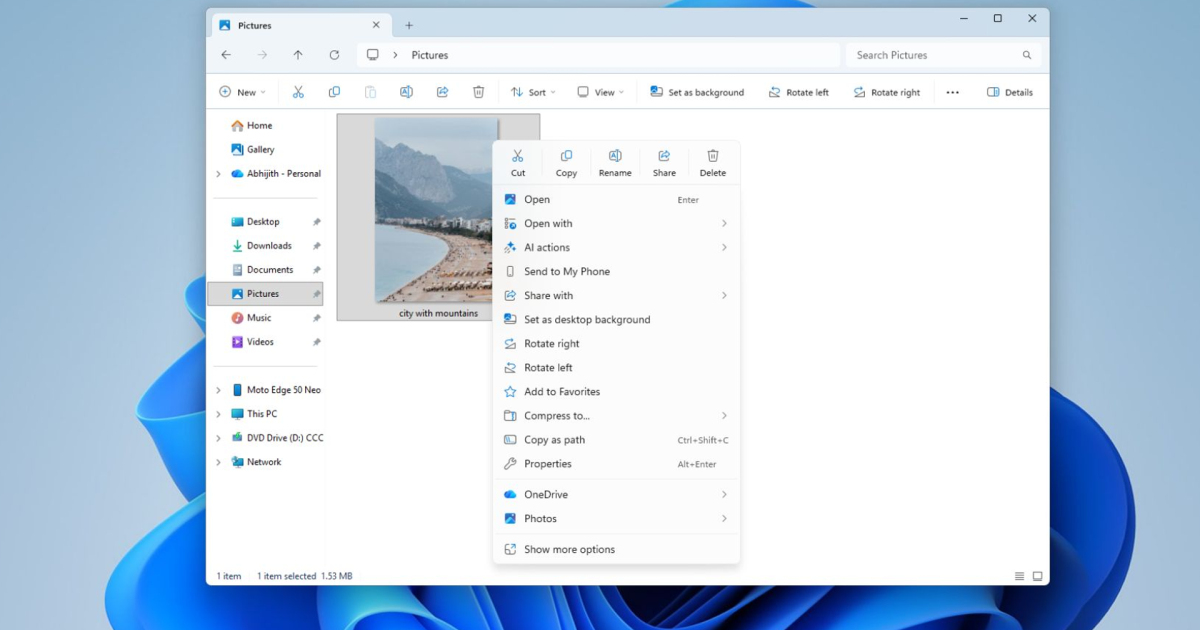
Task: Click the Share icon in context menu
Action: (x=664, y=162)
